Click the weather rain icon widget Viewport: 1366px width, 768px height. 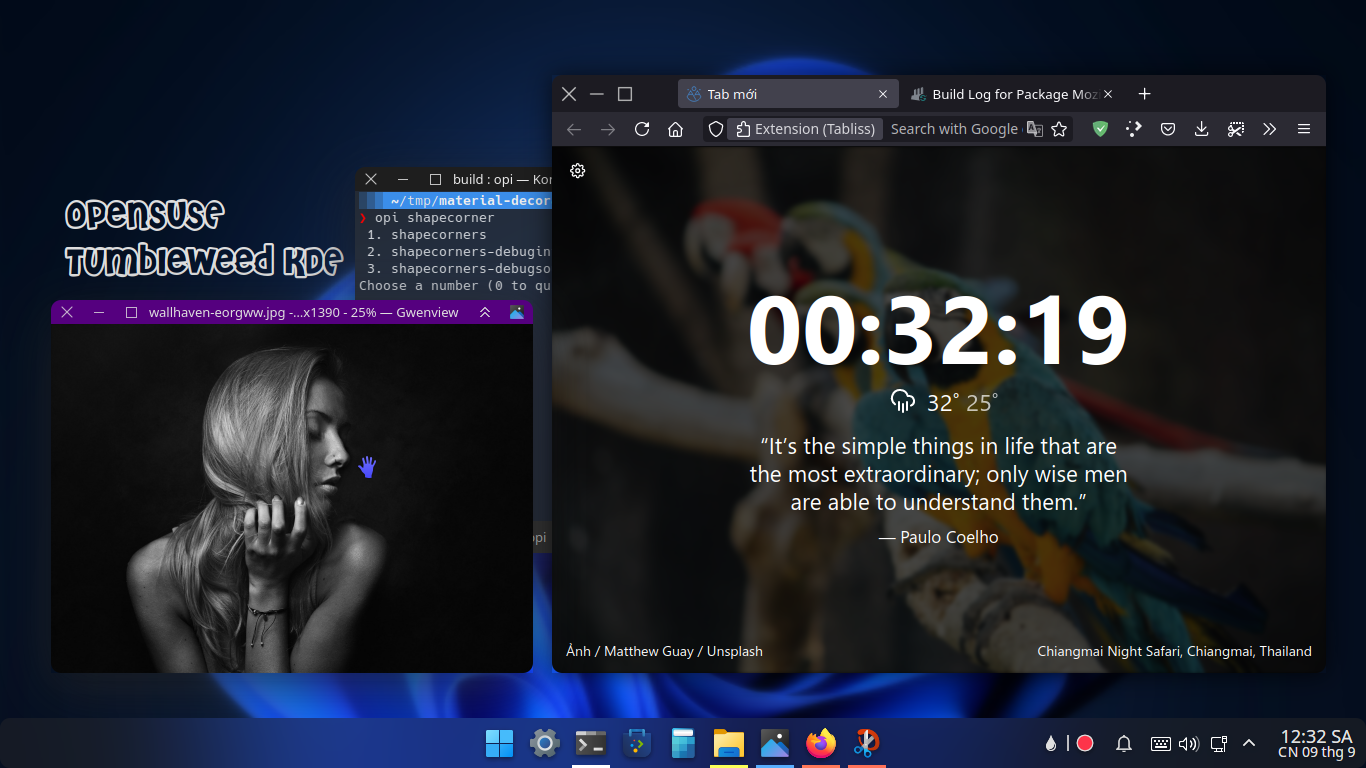pyautogui.click(x=903, y=402)
